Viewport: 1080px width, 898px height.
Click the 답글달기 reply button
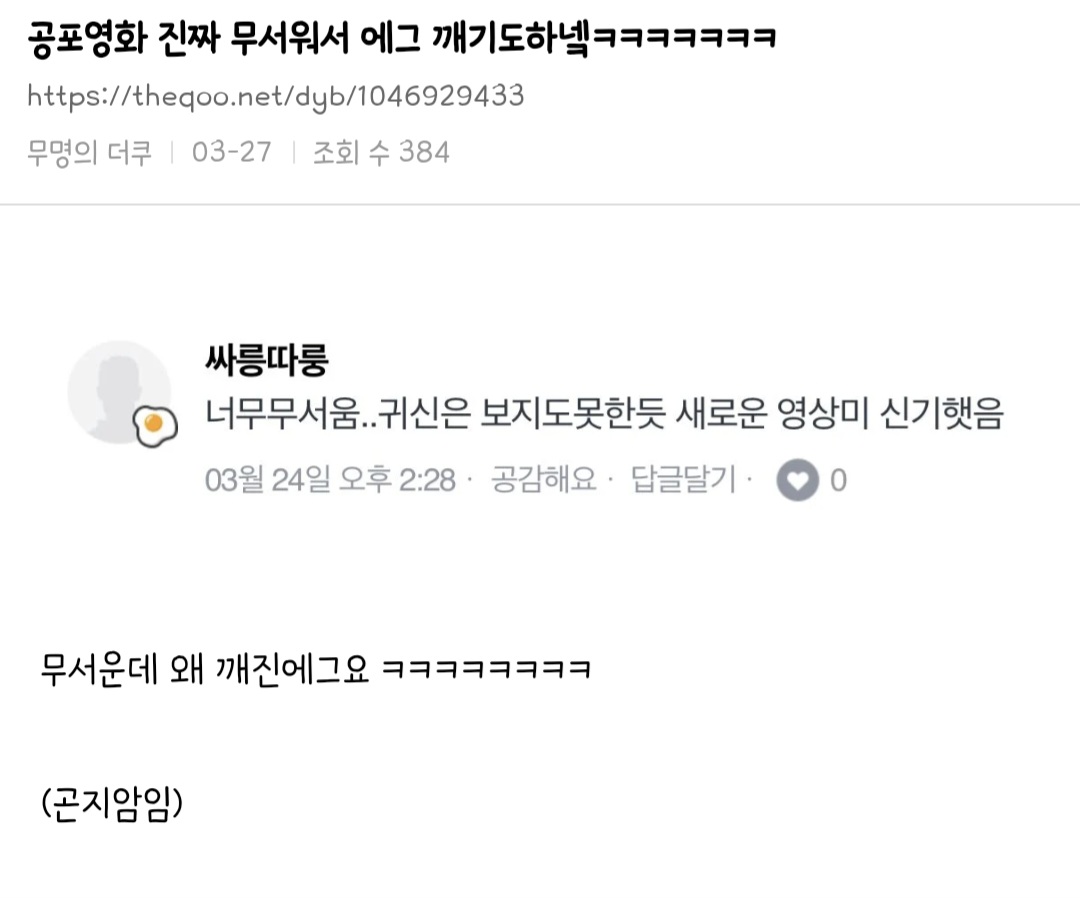683,479
